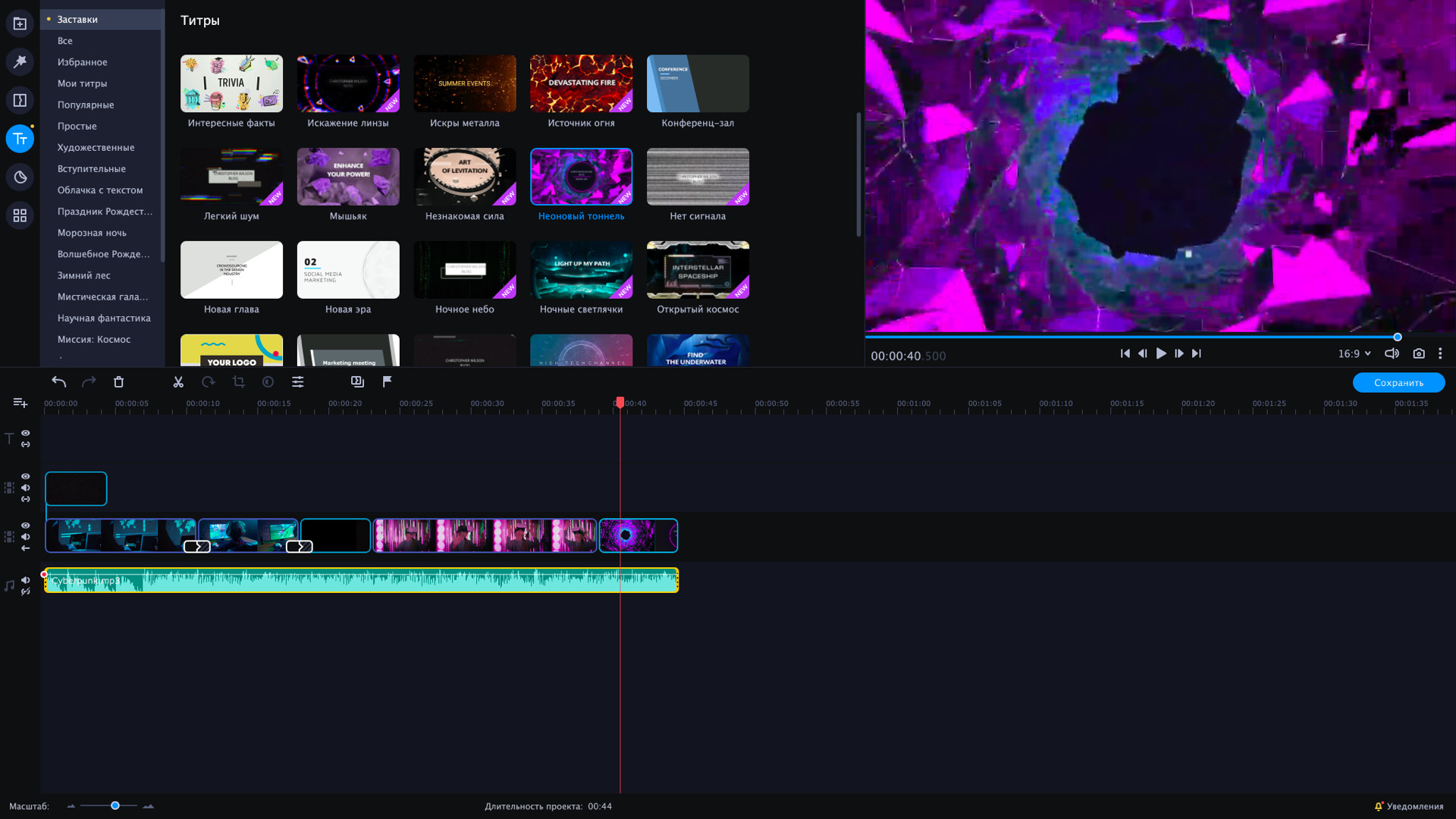Click the Crop tool icon
The image size is (1456, 819).
[239, 382]
